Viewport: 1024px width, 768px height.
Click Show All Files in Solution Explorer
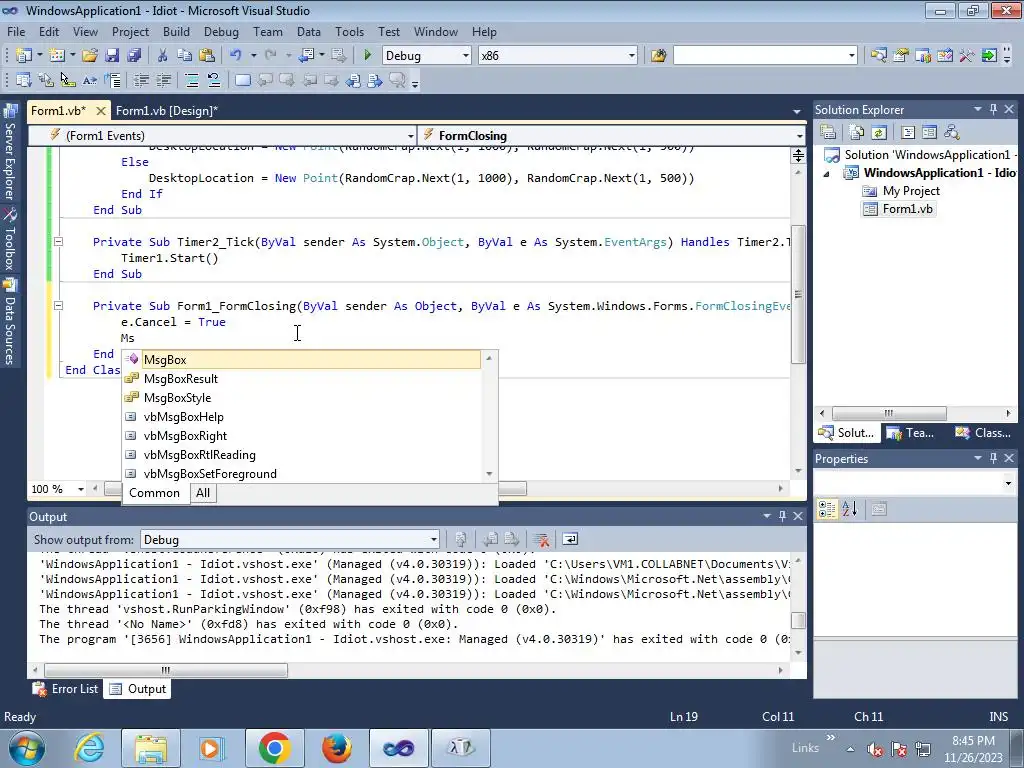856,133
